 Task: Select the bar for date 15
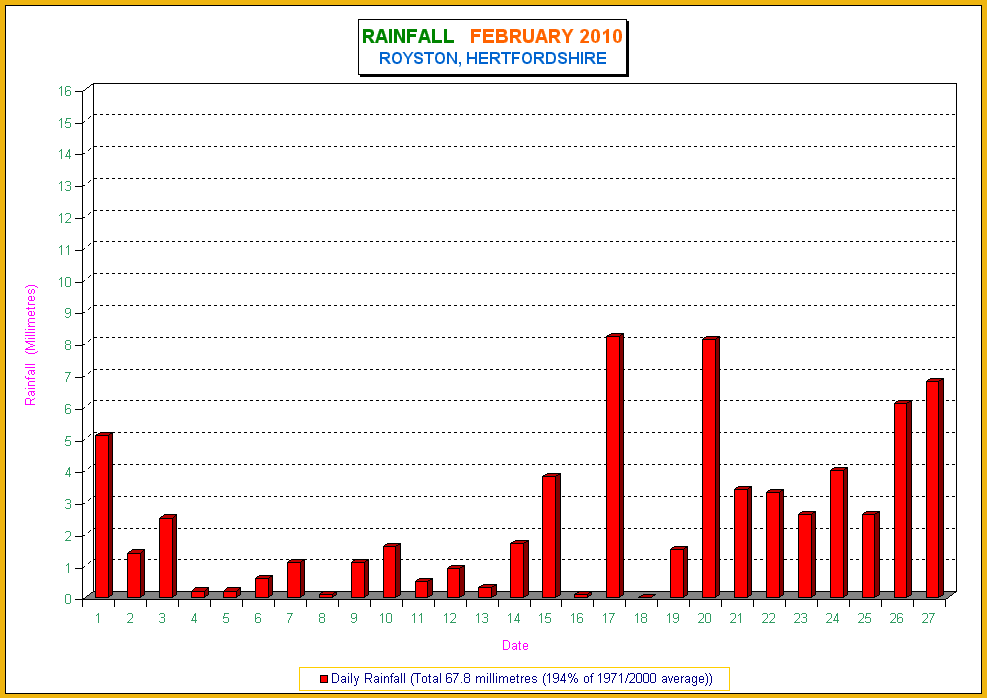pos(551,536)
